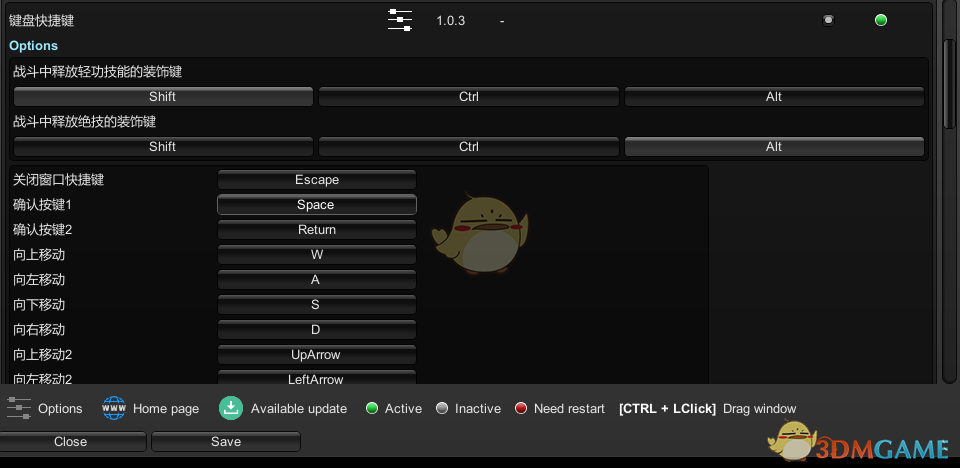Select Shift for 绝技 modifier key
Image resolution: width=960 pixels, height=468 pixels.
click(x=163, y=147)
